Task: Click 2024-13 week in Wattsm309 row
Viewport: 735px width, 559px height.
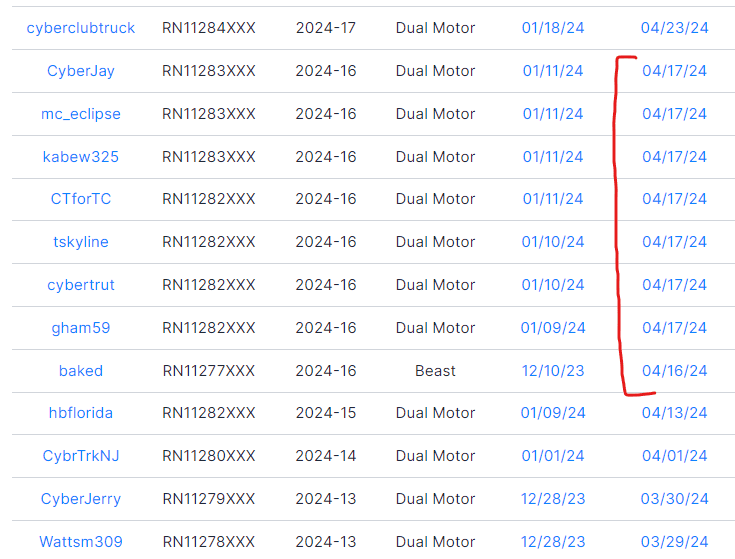Action: (x=326, y=542)
